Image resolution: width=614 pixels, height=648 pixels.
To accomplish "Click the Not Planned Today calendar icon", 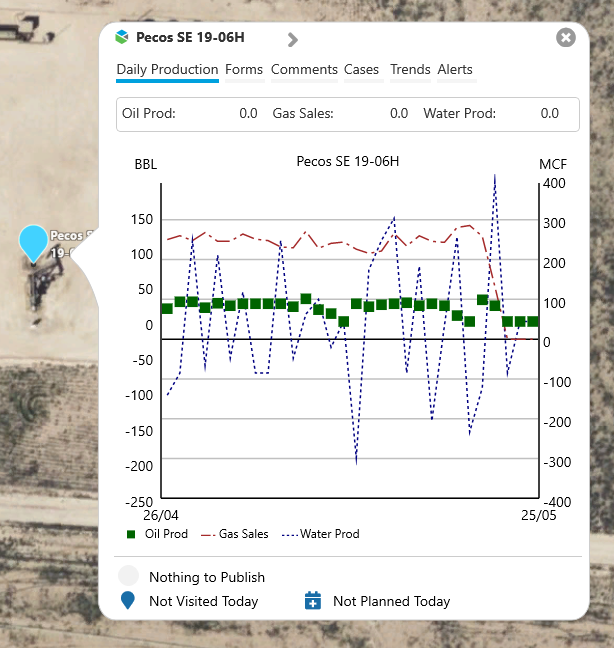I will (x=312, y=601).
